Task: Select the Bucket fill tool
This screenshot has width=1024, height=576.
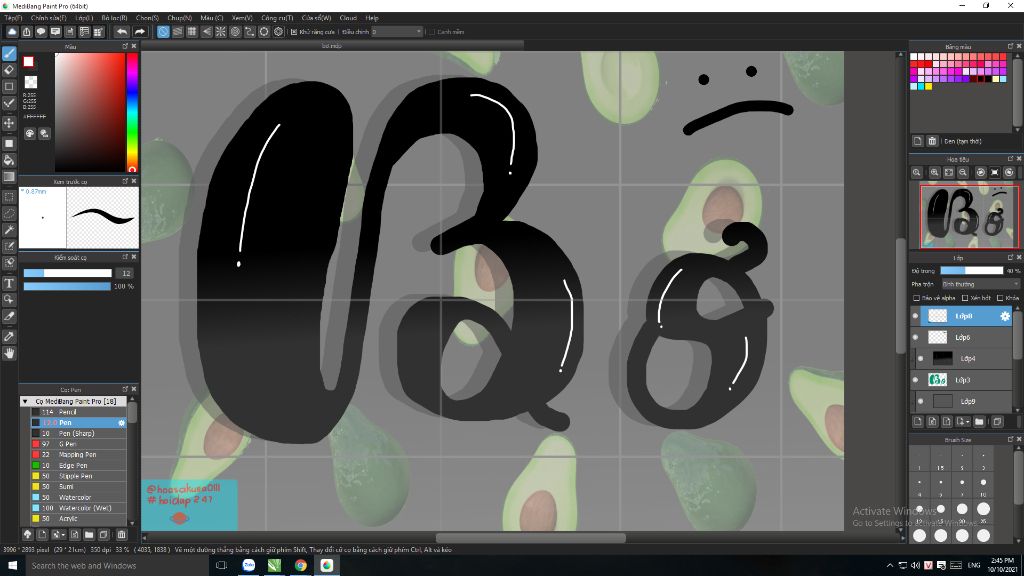Action: [9, 160]
